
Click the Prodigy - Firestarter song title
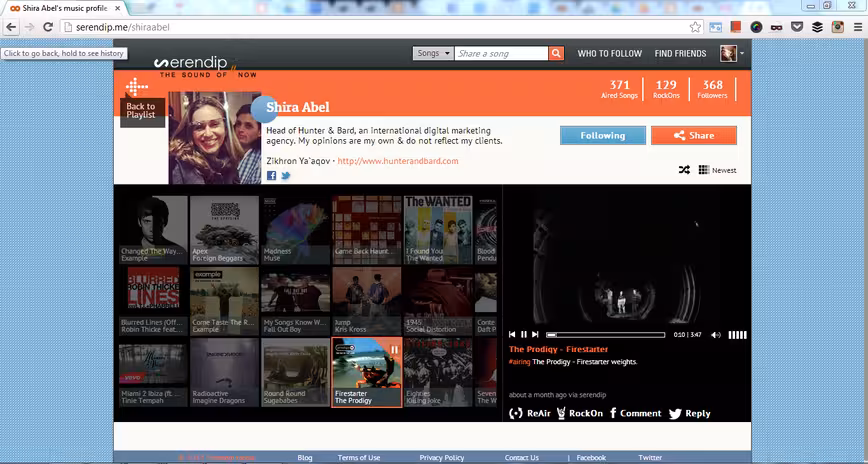(558, 349)
